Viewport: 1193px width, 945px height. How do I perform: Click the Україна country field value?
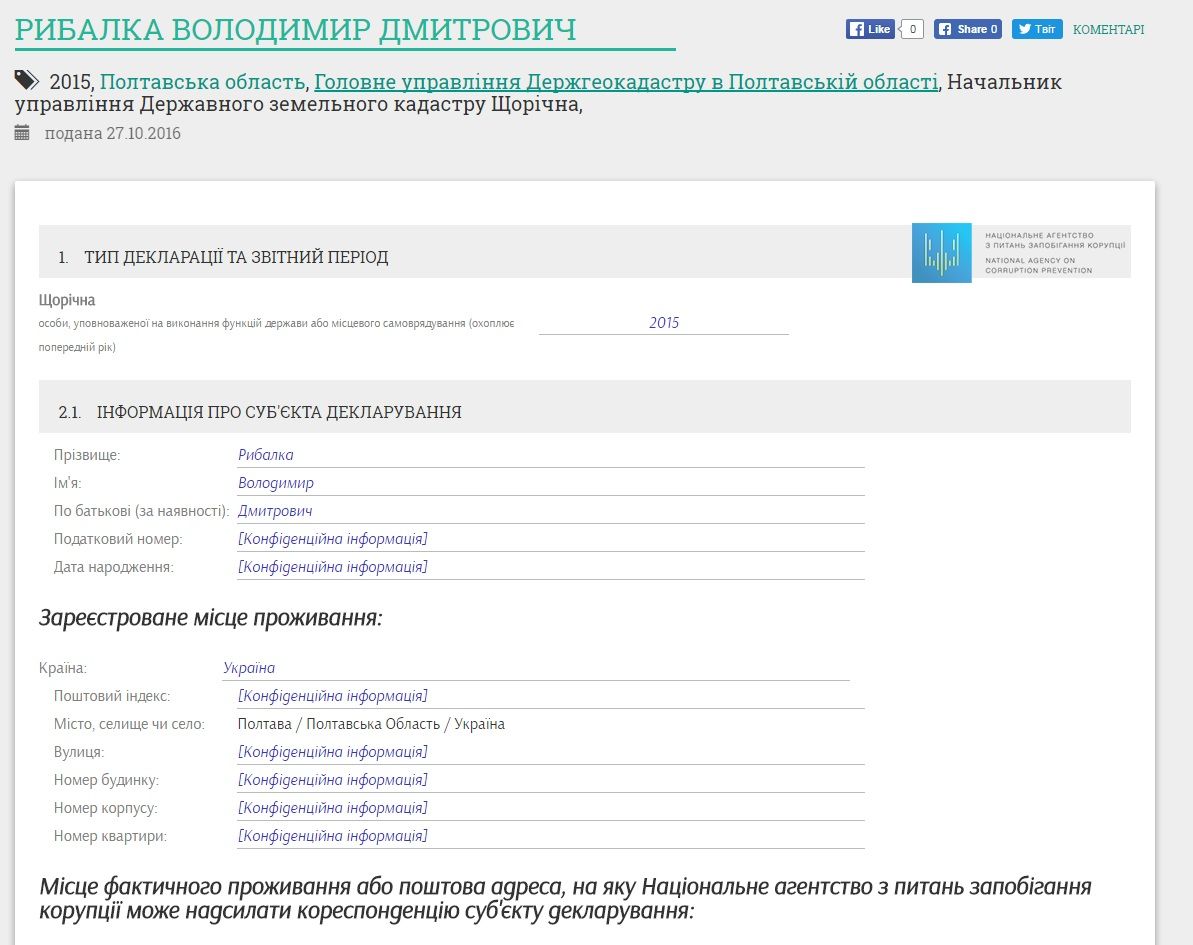point(249,668)
